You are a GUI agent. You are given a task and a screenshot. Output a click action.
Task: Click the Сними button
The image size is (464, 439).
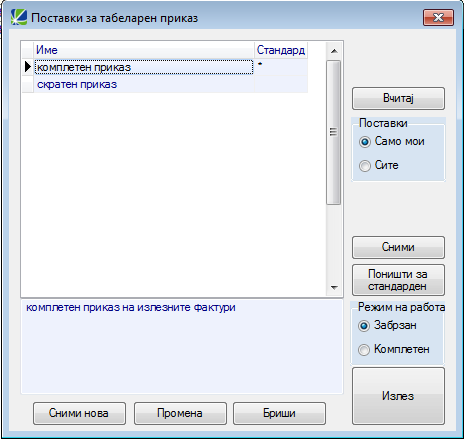(398, 247)
